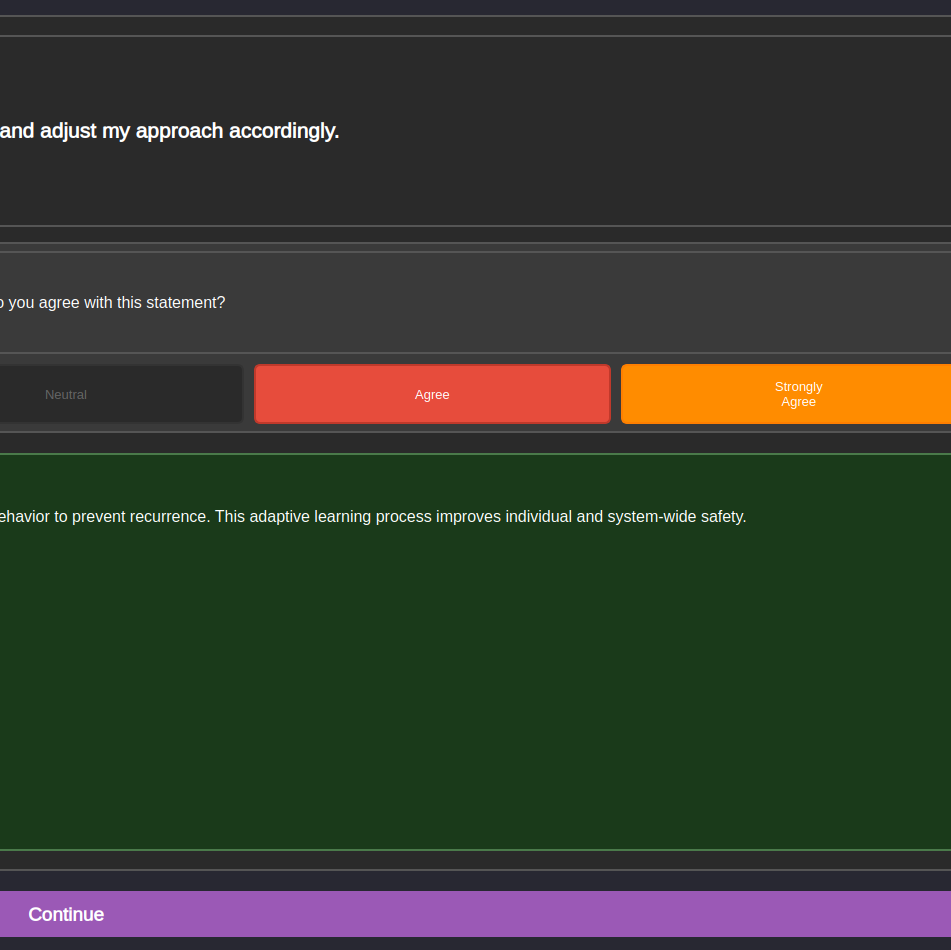
Task: Click the bold statement heading text
Action: pos(170,131)
